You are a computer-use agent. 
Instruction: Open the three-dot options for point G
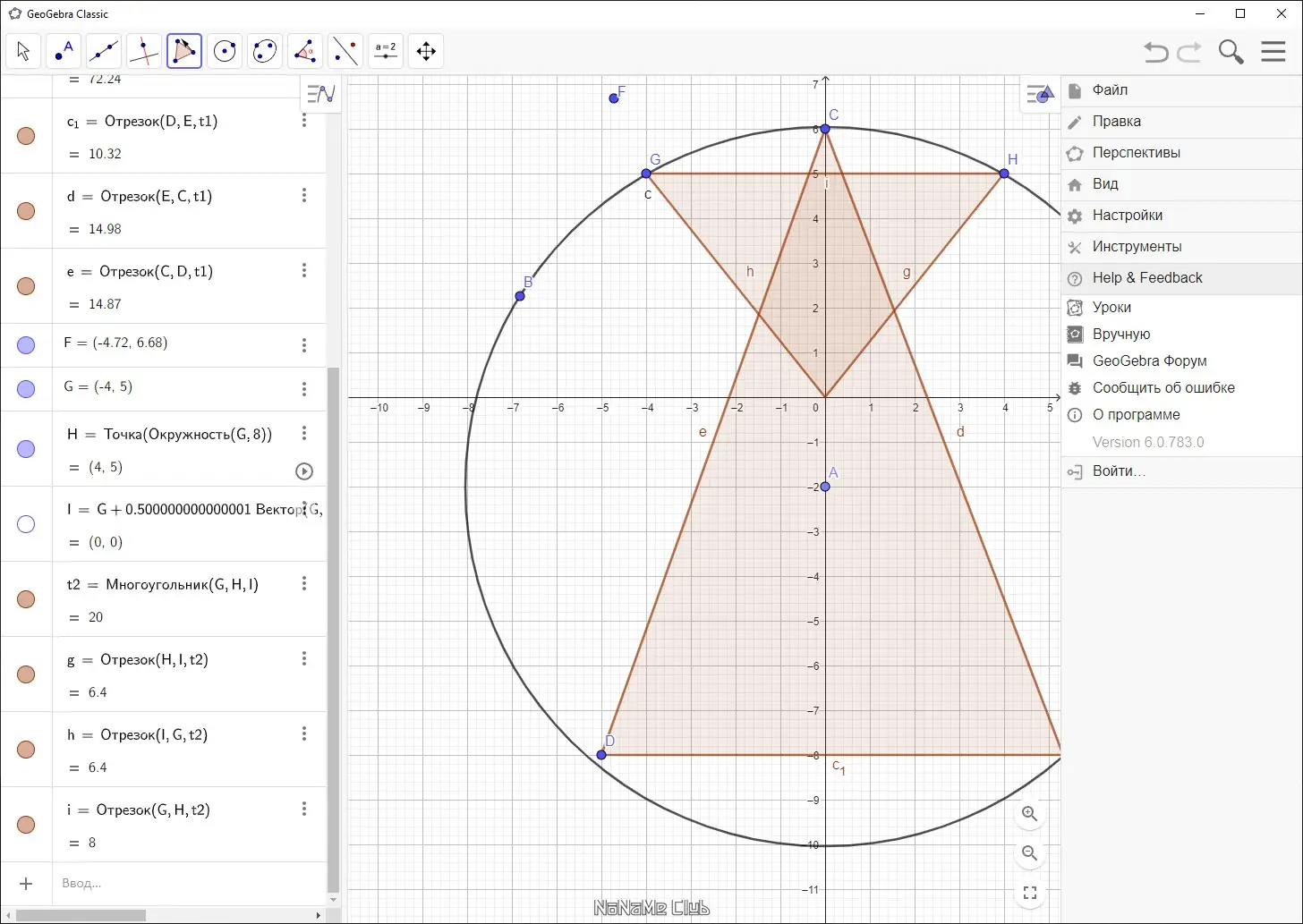(x=304, y=389)
